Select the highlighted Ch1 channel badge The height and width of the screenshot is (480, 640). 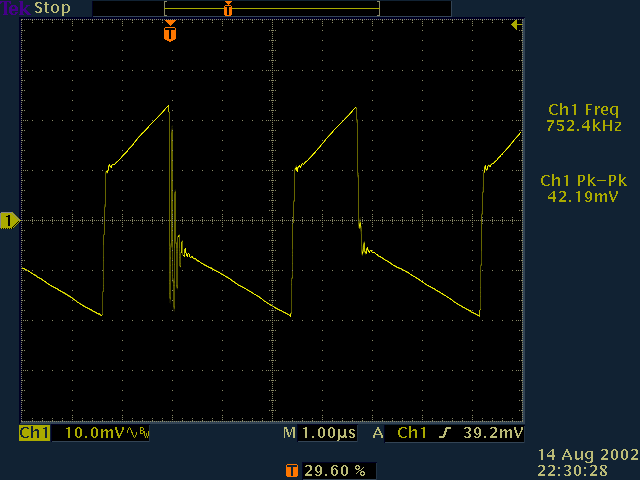tap(35, 434)
